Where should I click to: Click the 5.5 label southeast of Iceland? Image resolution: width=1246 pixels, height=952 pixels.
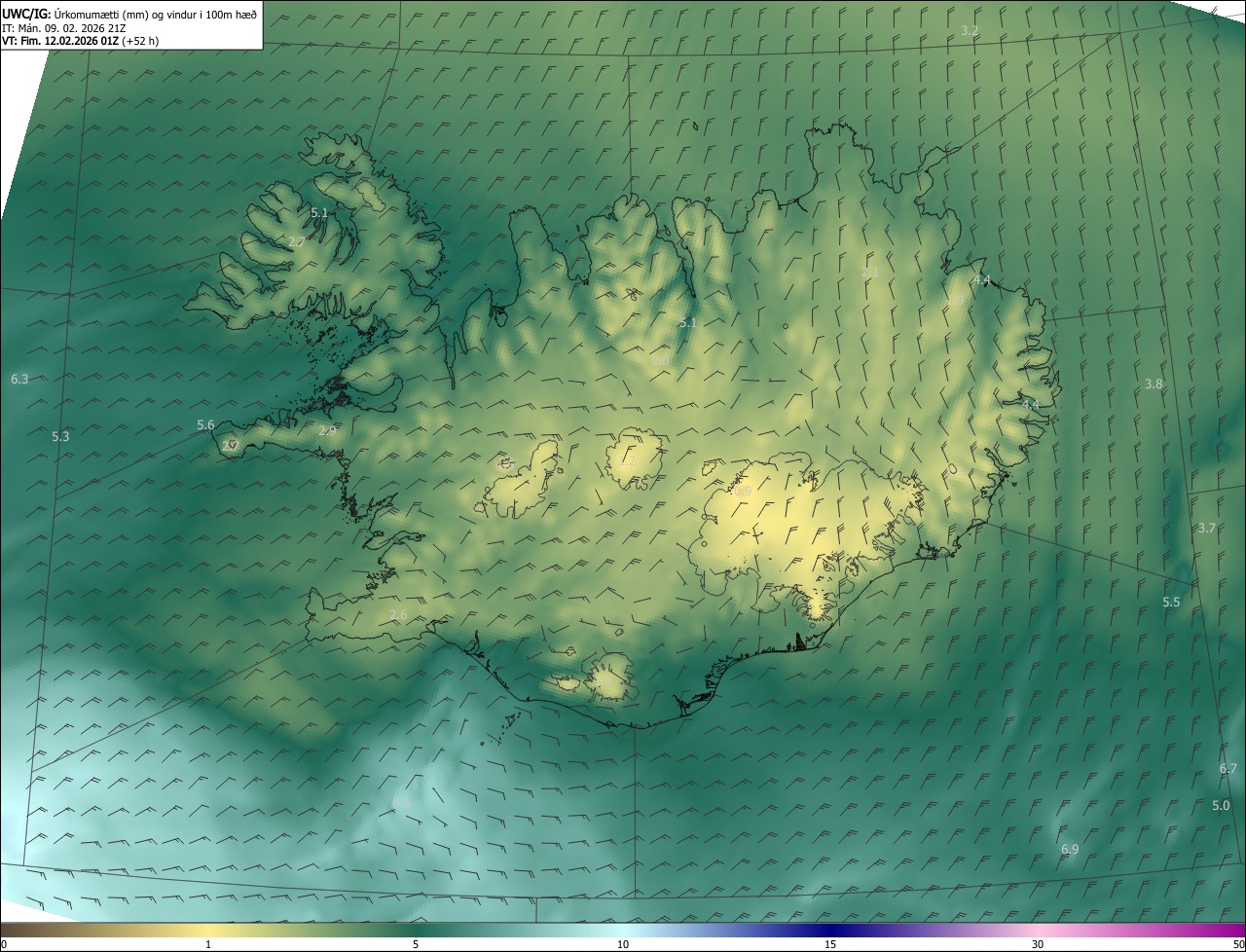[x=1171, y=603]
